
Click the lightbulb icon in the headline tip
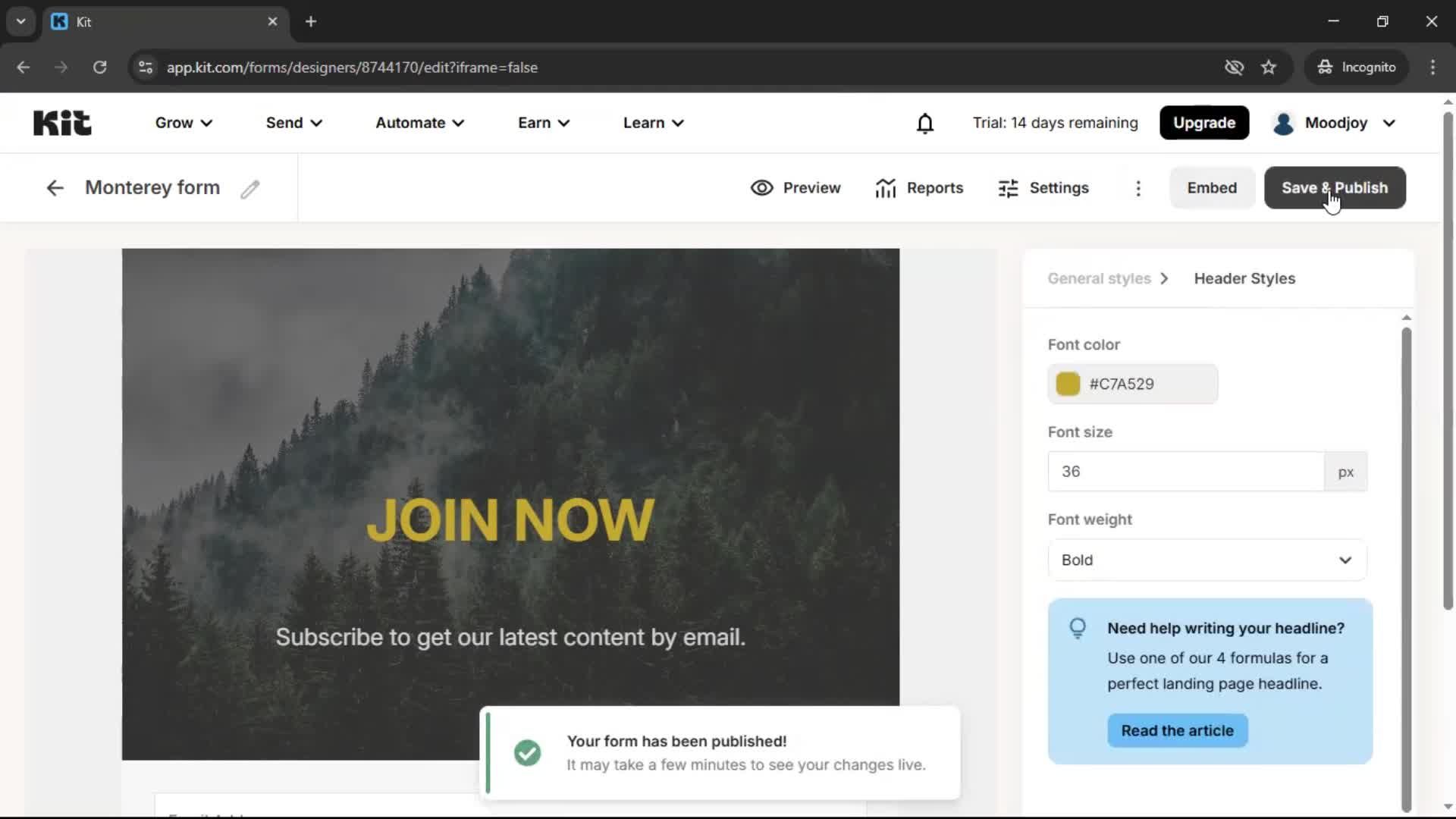coord(1077,628)
